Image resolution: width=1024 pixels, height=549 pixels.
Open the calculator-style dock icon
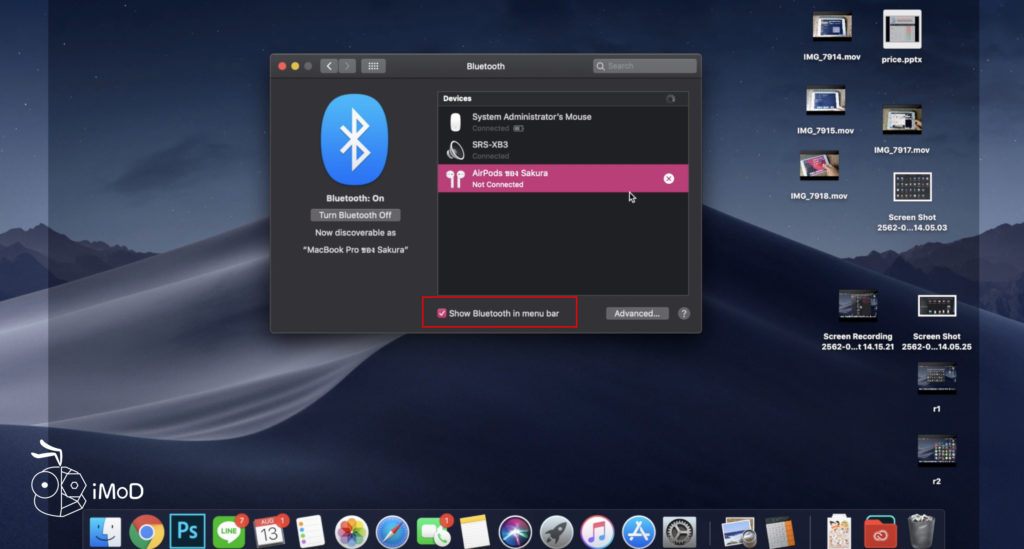click(780, 532)
